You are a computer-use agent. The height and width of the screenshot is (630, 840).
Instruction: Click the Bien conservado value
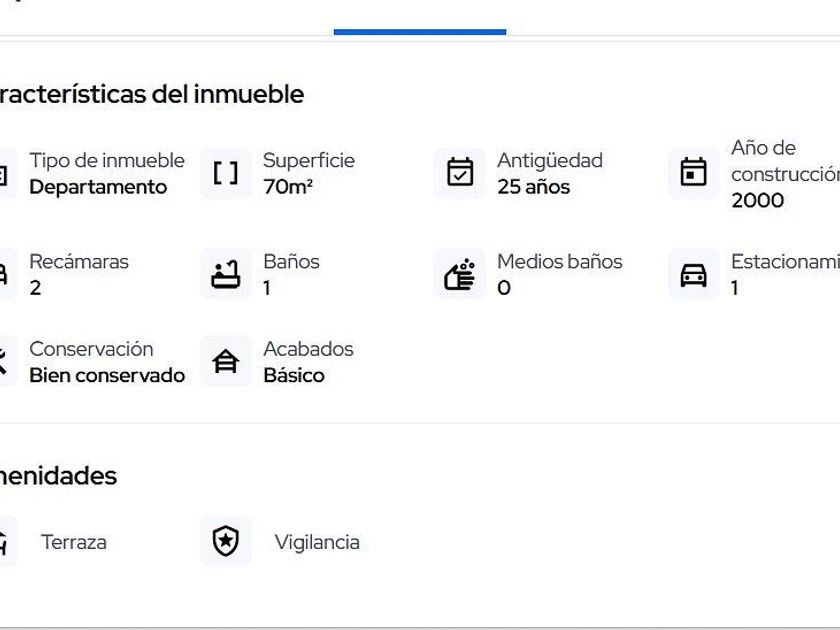pos(107,375)
